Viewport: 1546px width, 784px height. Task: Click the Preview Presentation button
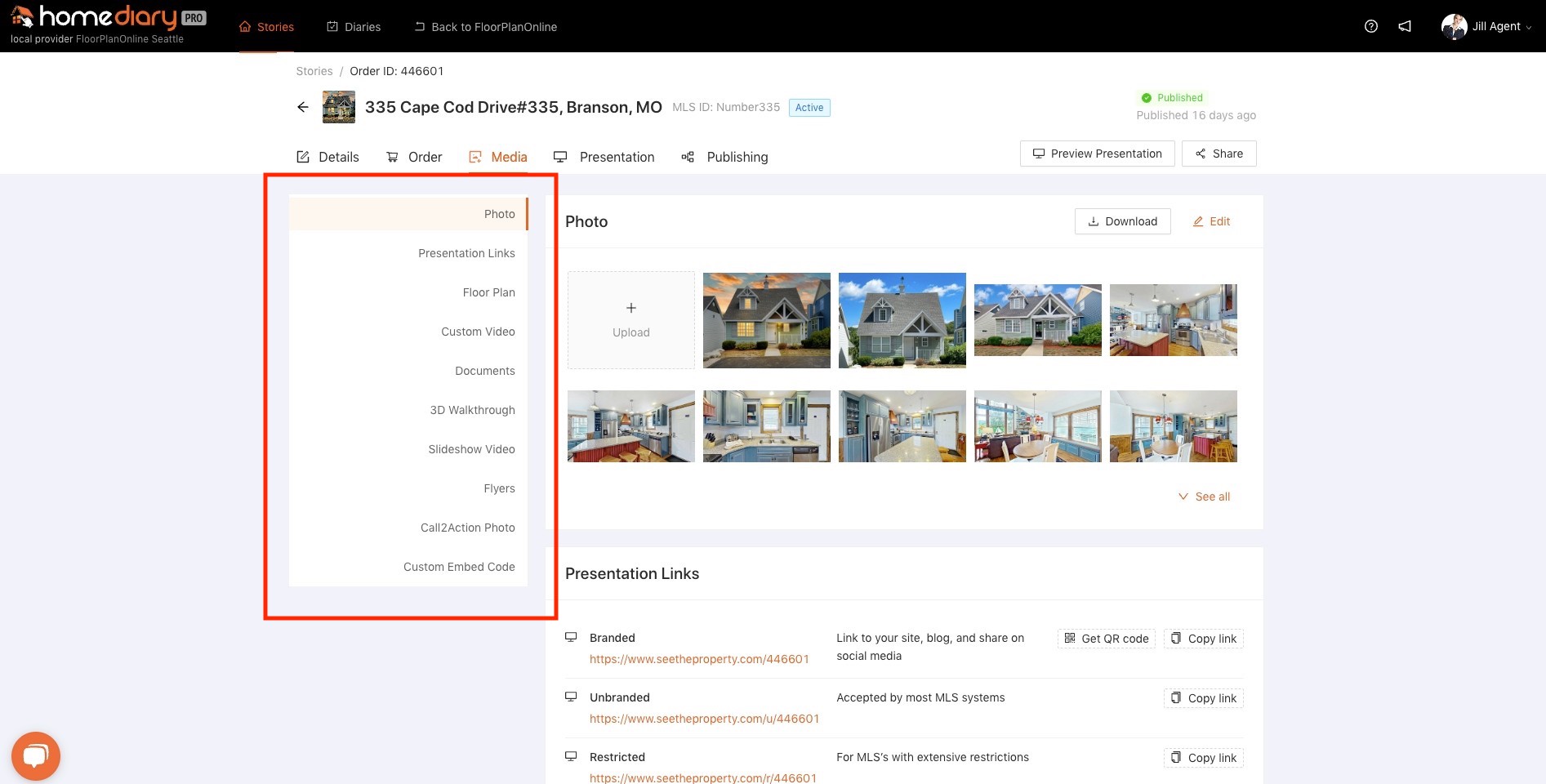point(1097,154)
